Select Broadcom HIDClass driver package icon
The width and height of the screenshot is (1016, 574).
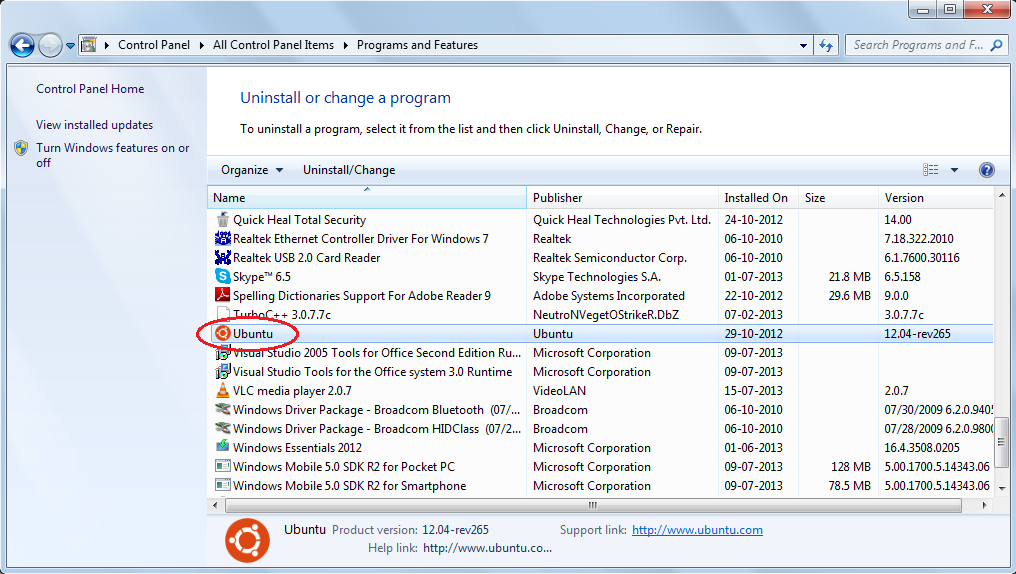[222, 428]
